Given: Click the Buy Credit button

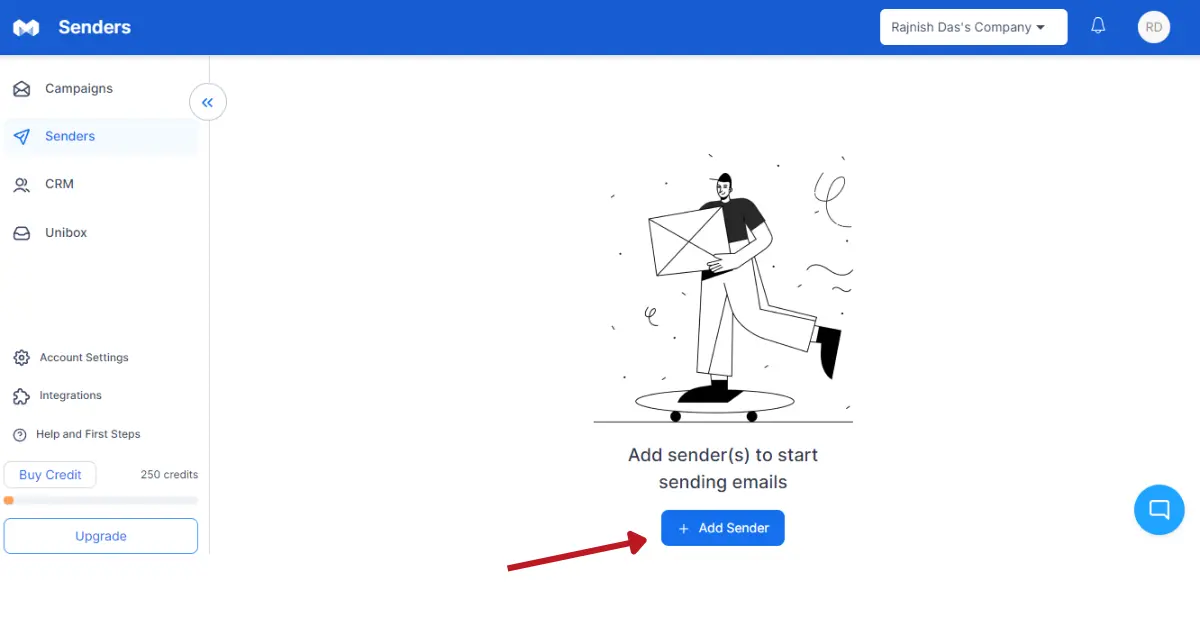Looking at the screenshot, I should (50, 475).
